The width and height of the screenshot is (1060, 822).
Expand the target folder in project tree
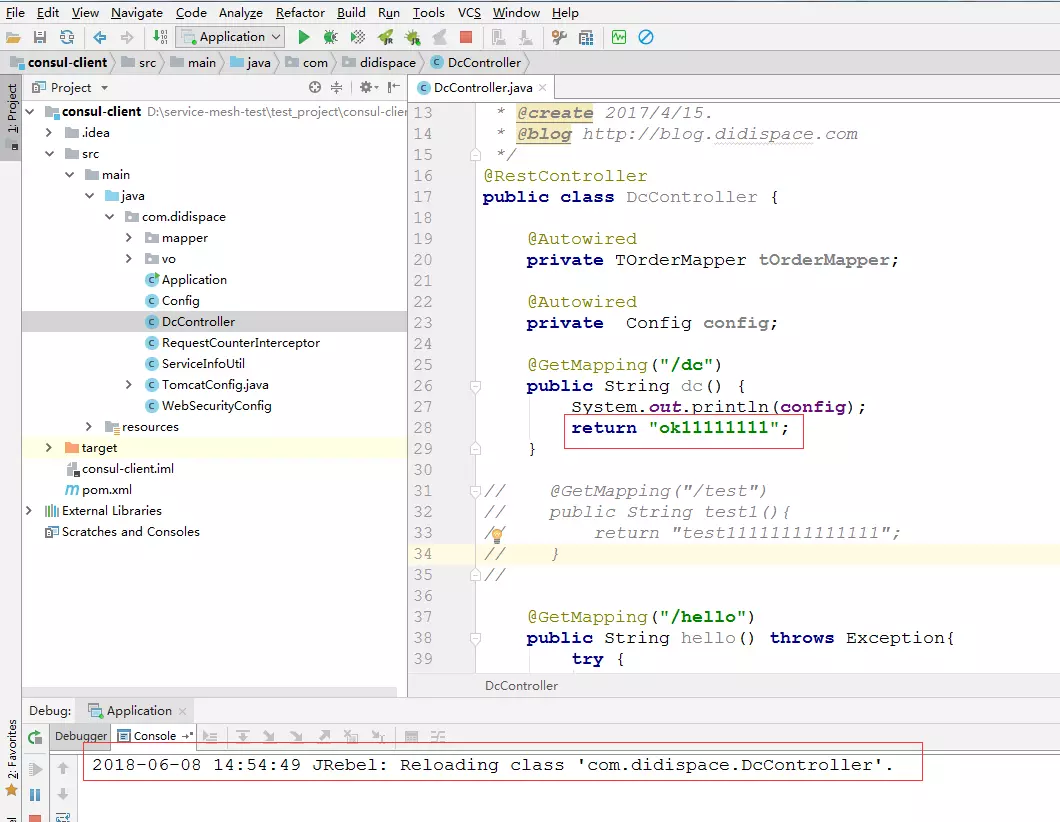pos(49,448)
